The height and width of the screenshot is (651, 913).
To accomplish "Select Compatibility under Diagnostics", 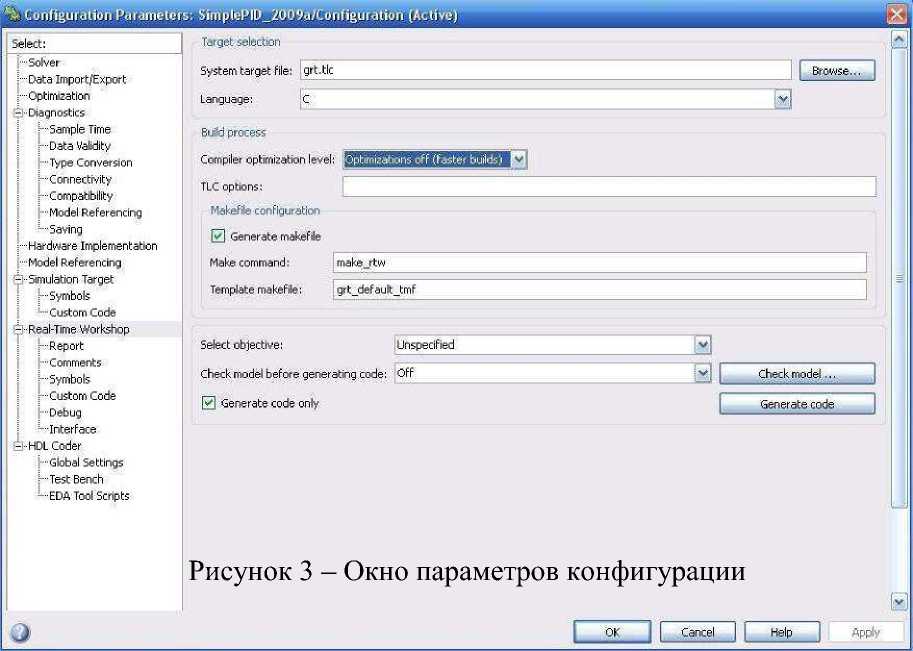I will click(81, 196).
